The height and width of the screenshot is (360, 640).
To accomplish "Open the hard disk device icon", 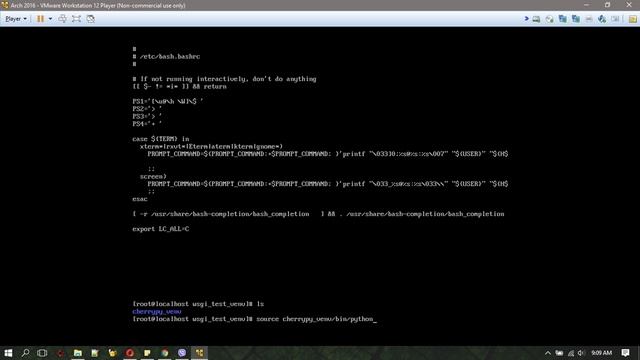I will 536,19.
